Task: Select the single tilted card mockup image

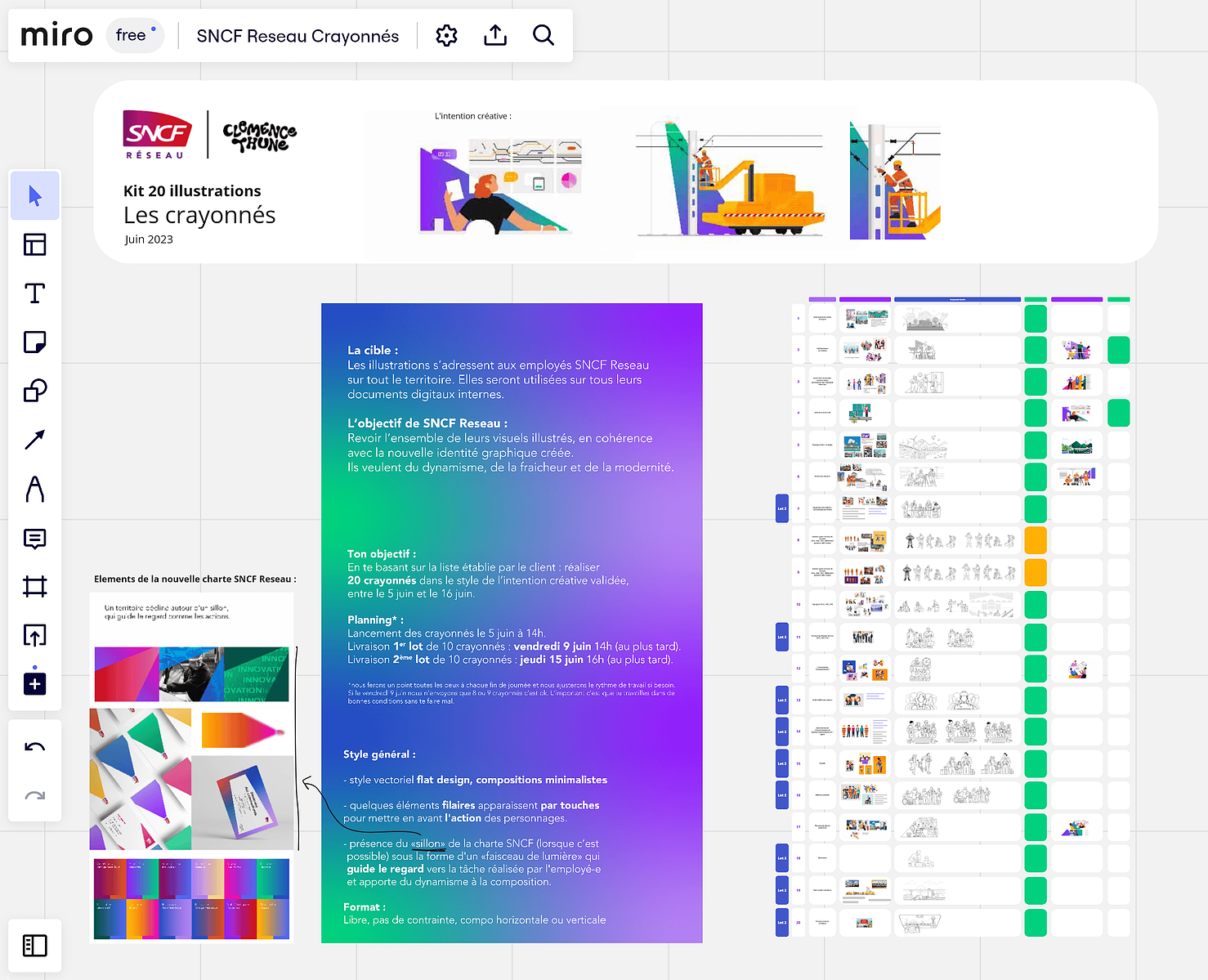Action: click(x=243, y=803)
